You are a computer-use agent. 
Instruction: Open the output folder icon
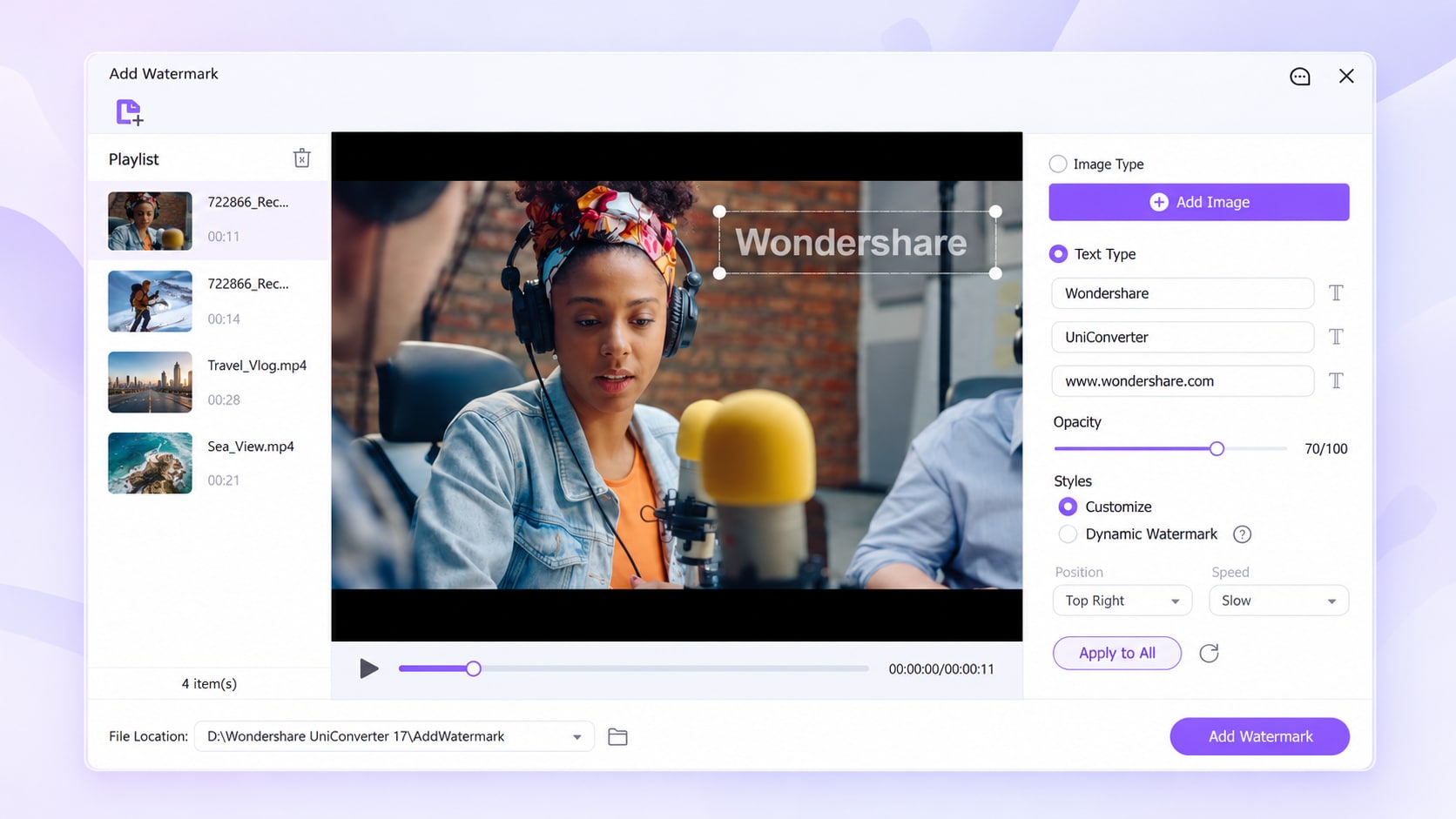click(617, 737)
